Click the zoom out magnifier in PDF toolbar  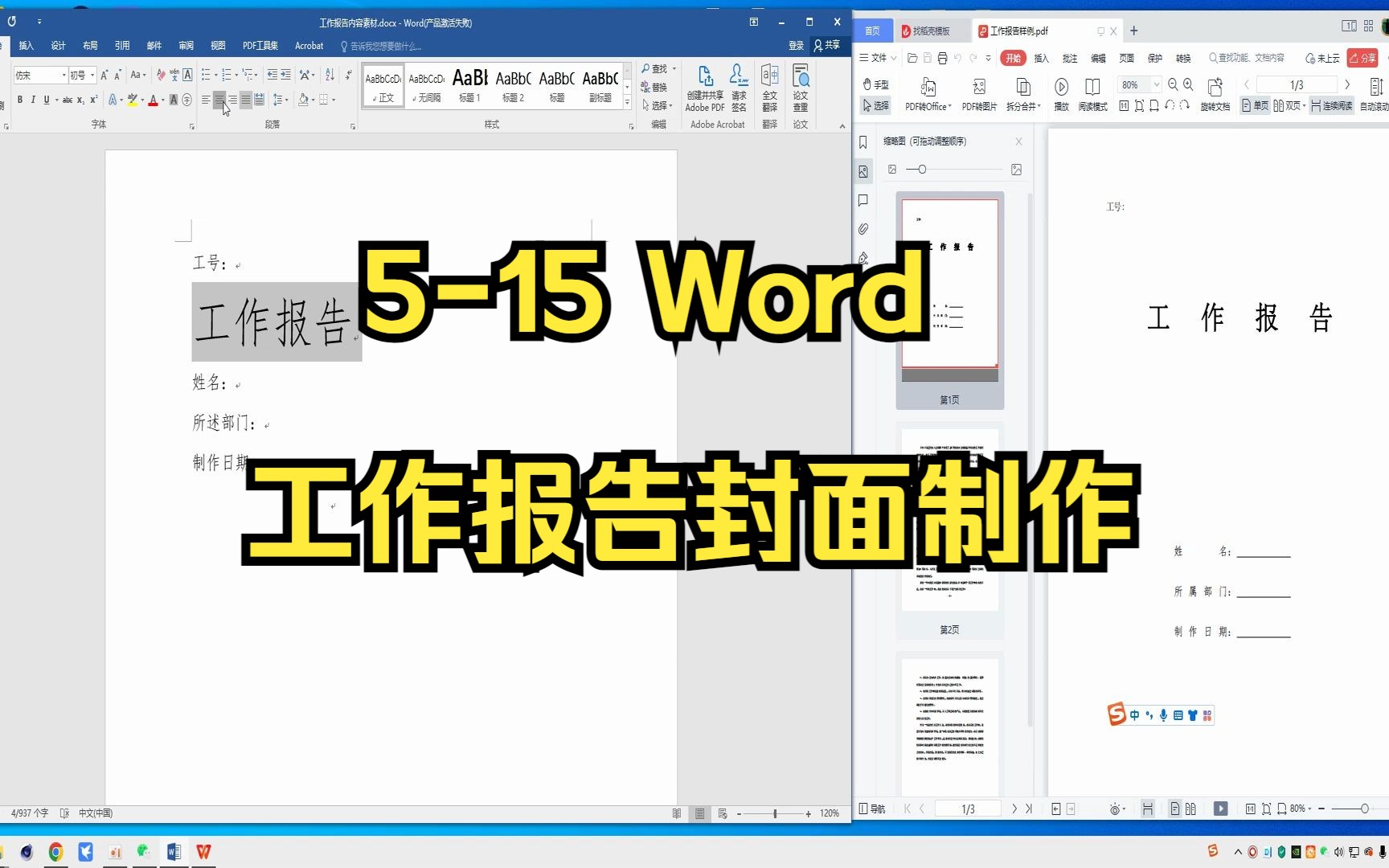point(1173,84)
